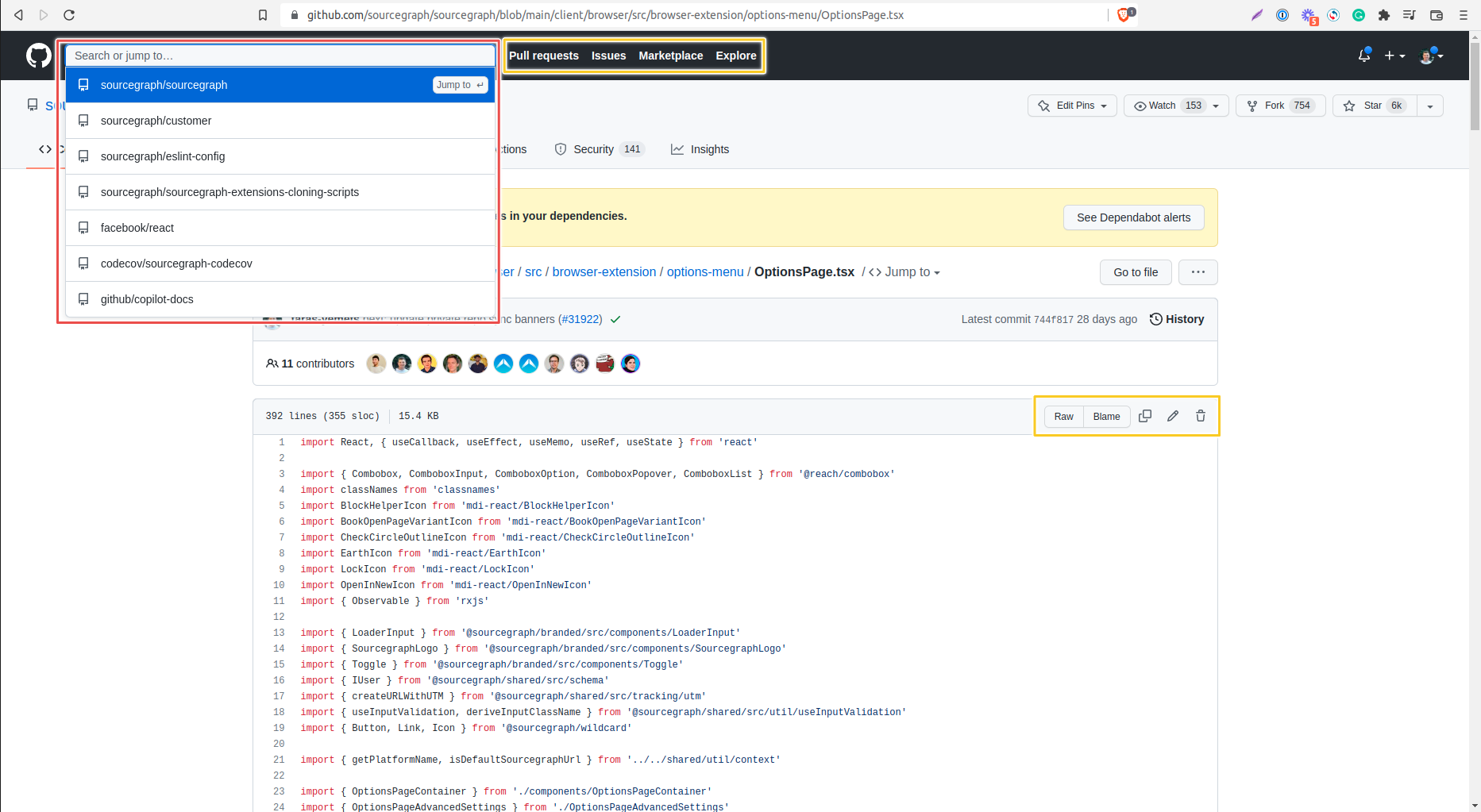Open the notifications bell

click(1364, 55)
